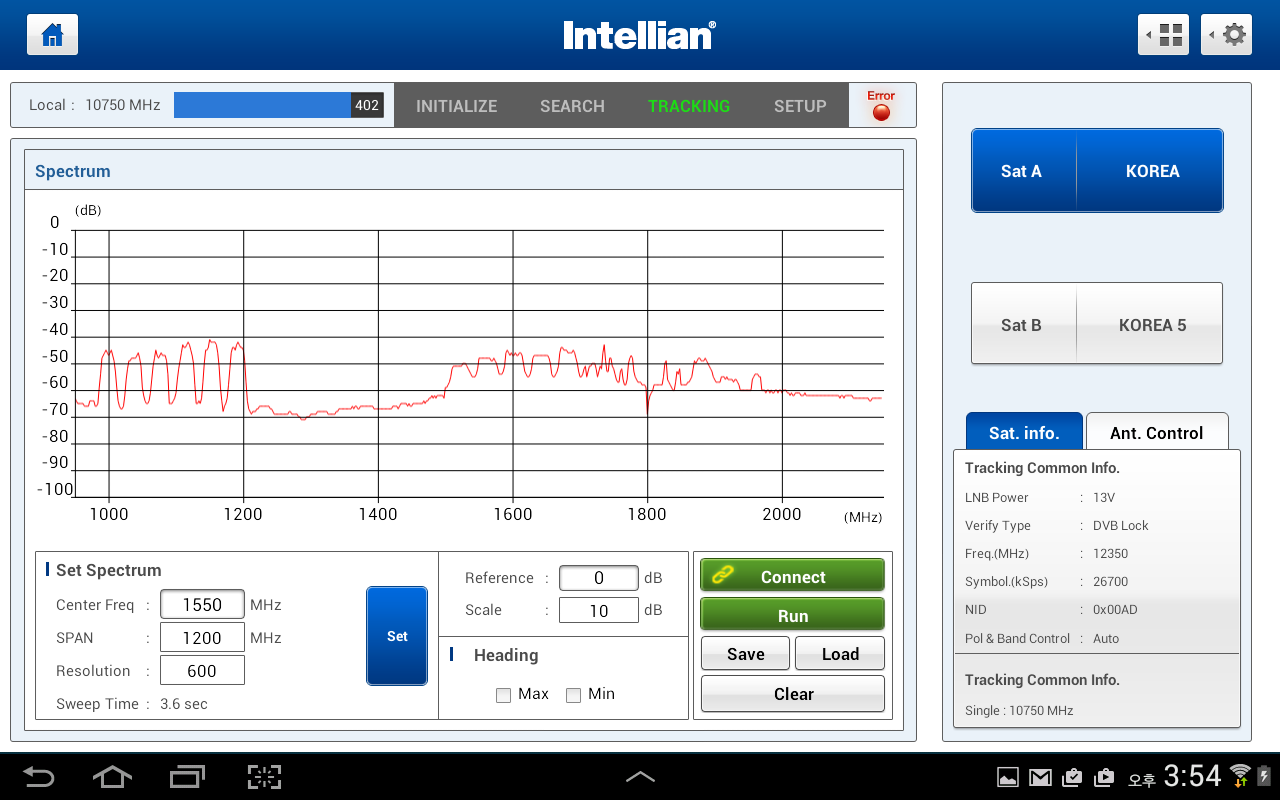Tap the screenshot capture icon
The height and width of the screenshot is (800, 1280).
(264, 776)
